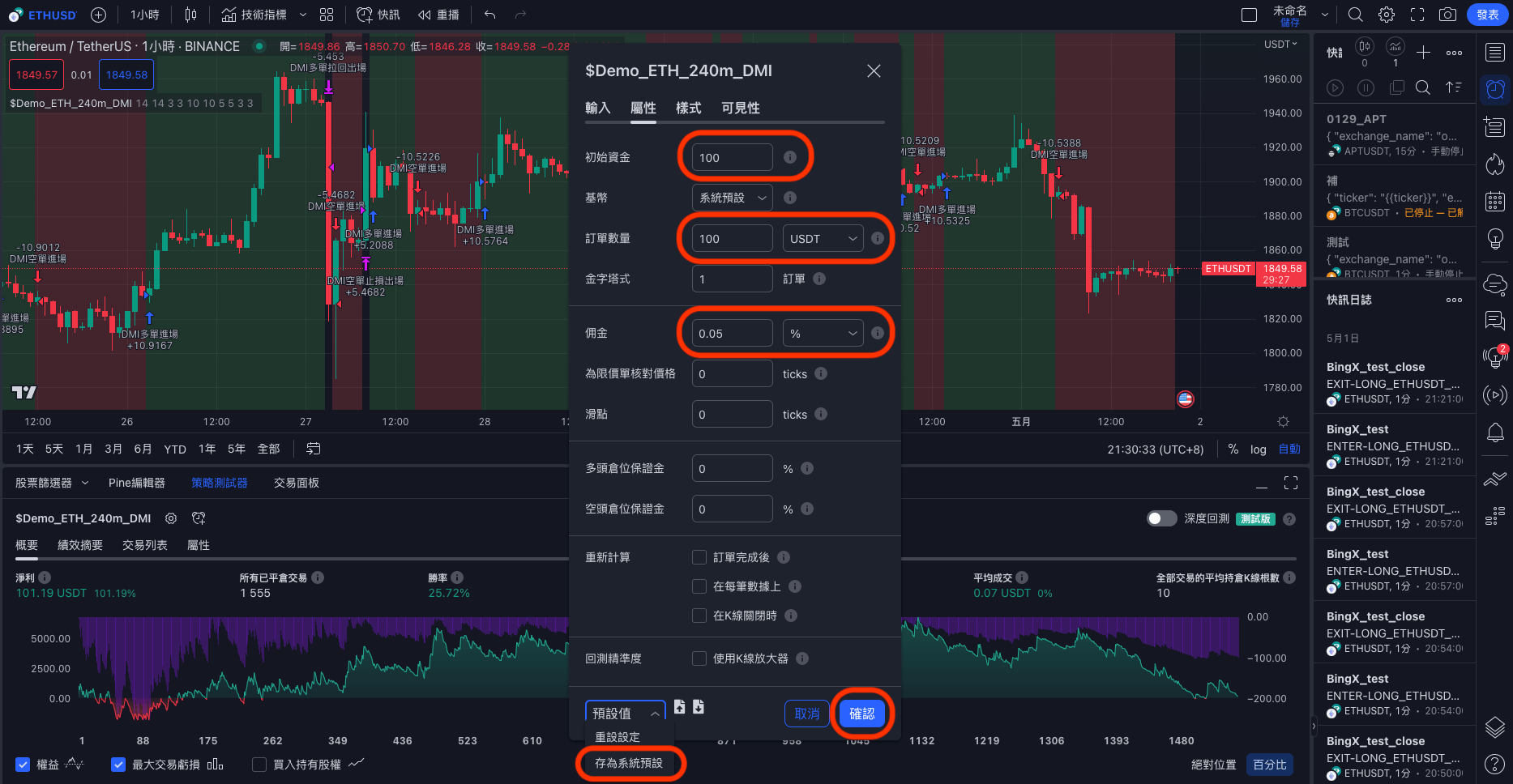Uncheck the 權益 equity checkbox
The image size is (1513, 784).
pos(23,765)
